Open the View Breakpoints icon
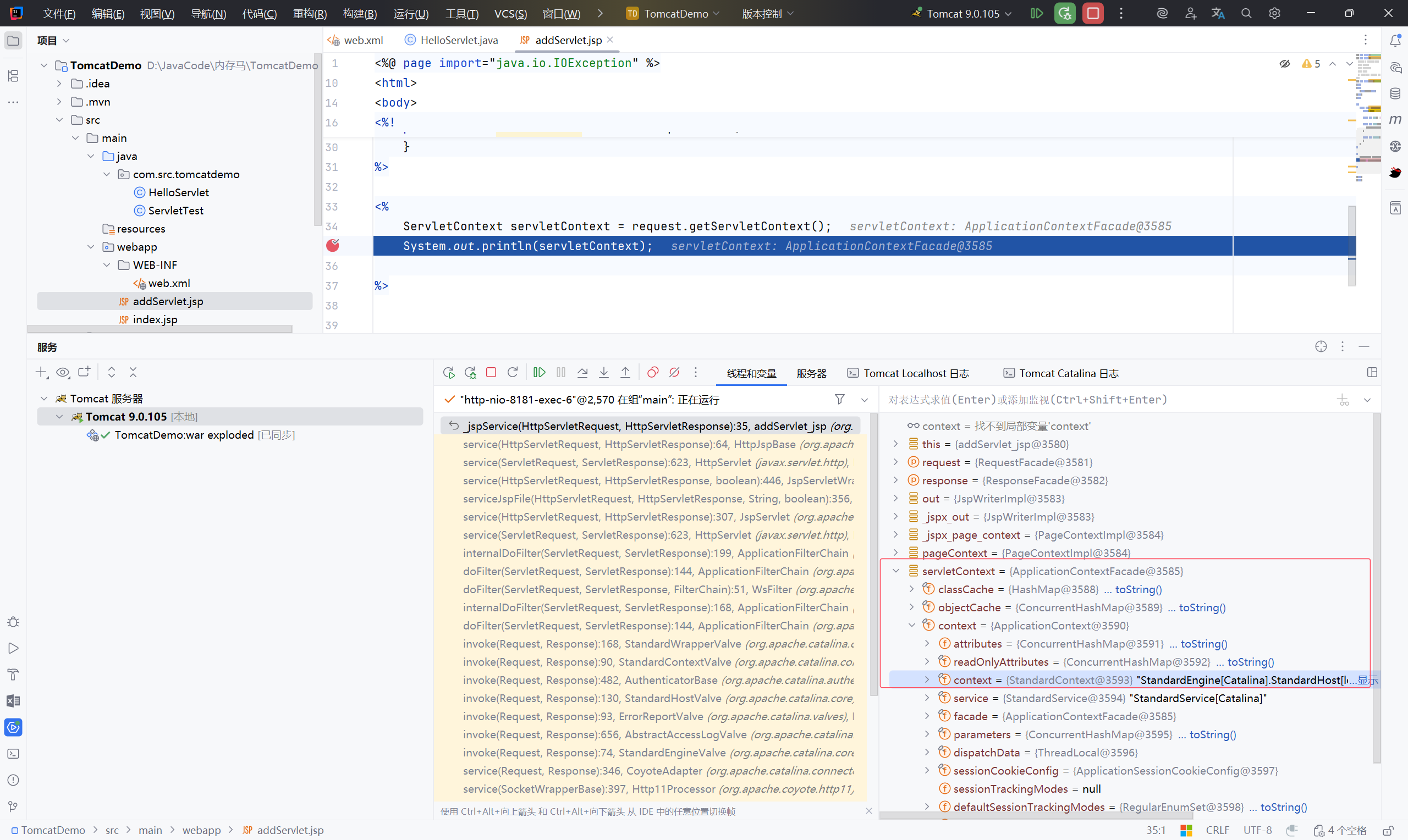The width and height of the screenshot is (1408, 840). click(652, 373)
